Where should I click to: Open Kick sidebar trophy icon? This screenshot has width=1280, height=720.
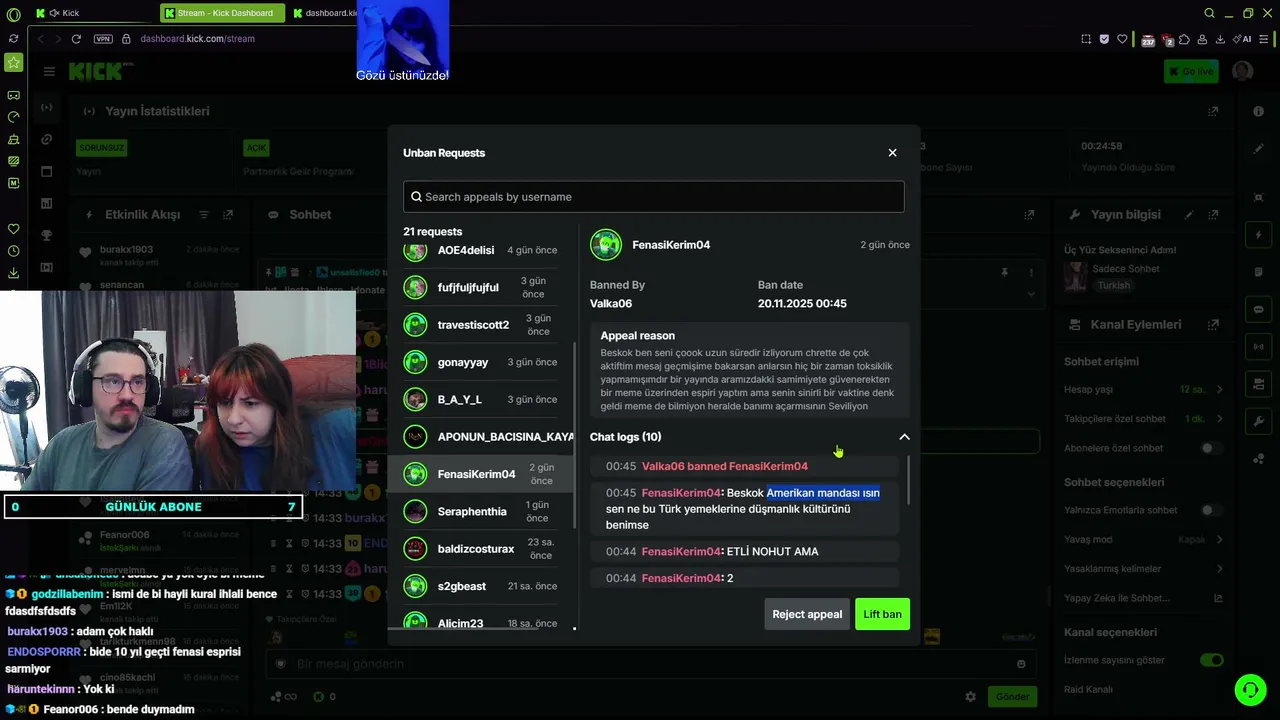click(x=46, y=235)
